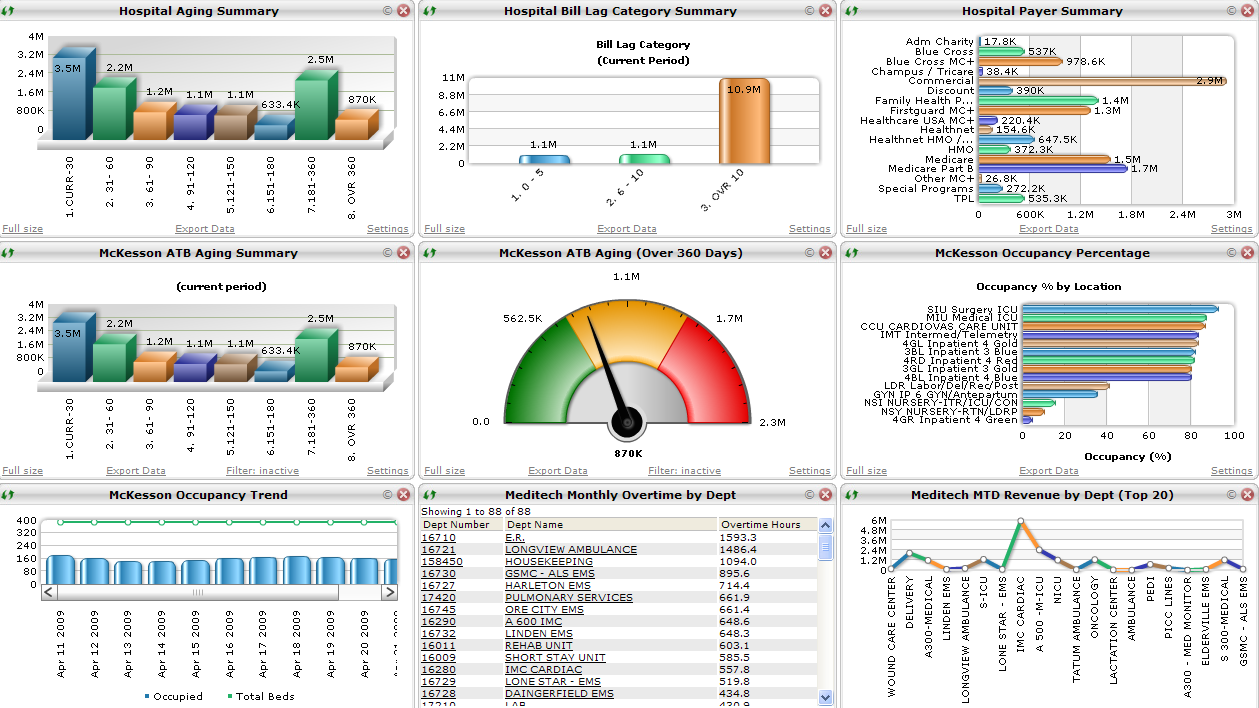The image size is (1259, 708).
Task: Collapse the McKesson Occupancy Percentage panel
Action: click(x=1230, y=253)
